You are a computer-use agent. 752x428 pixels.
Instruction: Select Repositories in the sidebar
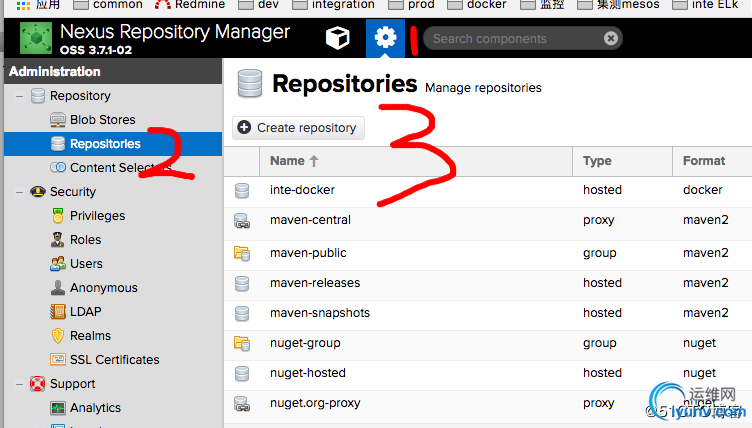[x=113, y=143]
